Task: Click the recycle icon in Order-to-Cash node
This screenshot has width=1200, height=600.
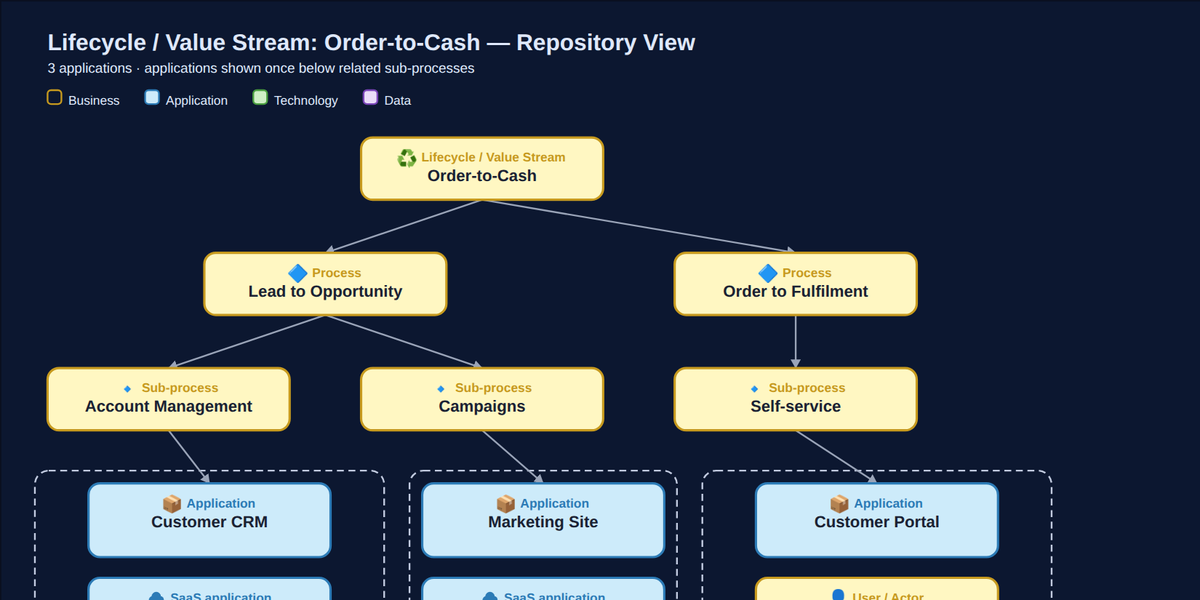Action: click(407, 158)
